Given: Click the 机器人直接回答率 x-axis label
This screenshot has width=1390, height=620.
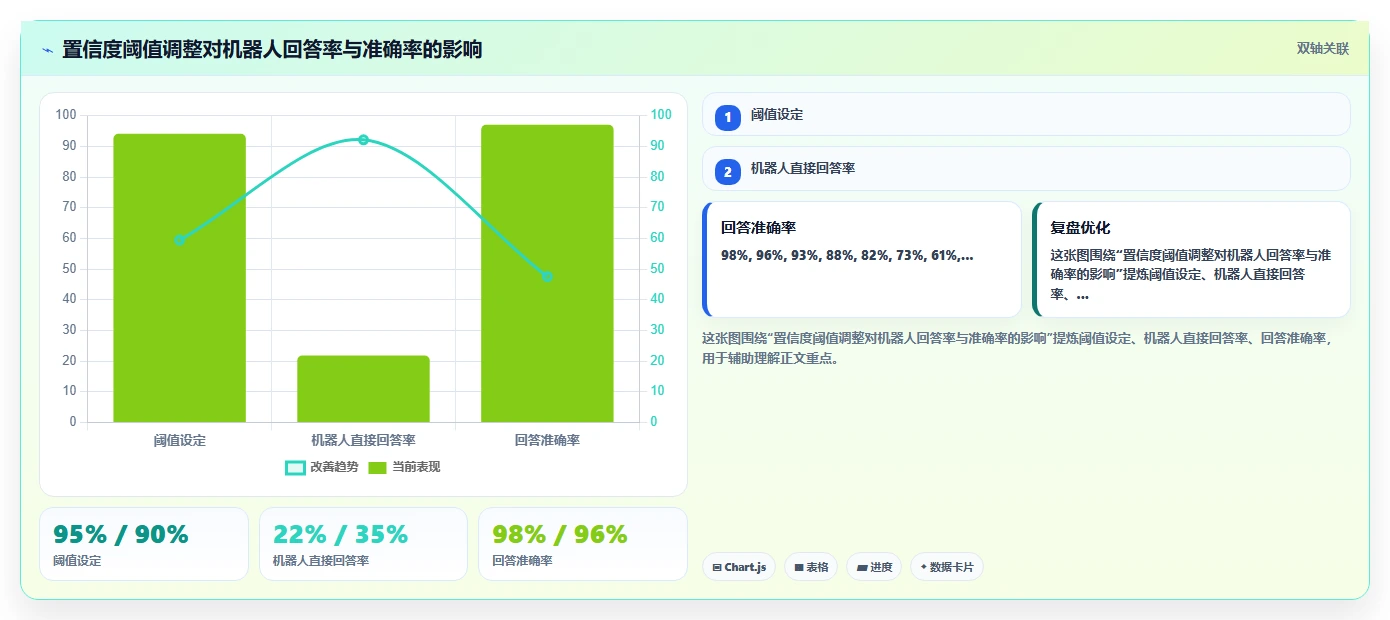Looking at the screenshot, I should click(x=363, y=440).
